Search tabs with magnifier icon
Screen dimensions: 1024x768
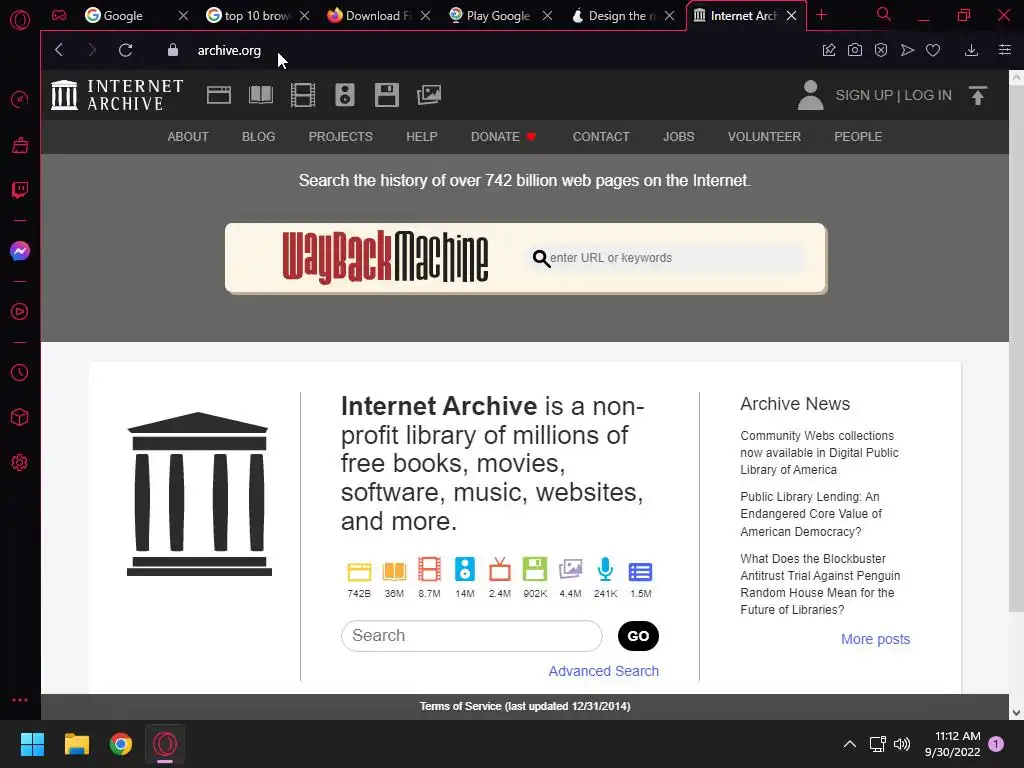coord(884,14)
